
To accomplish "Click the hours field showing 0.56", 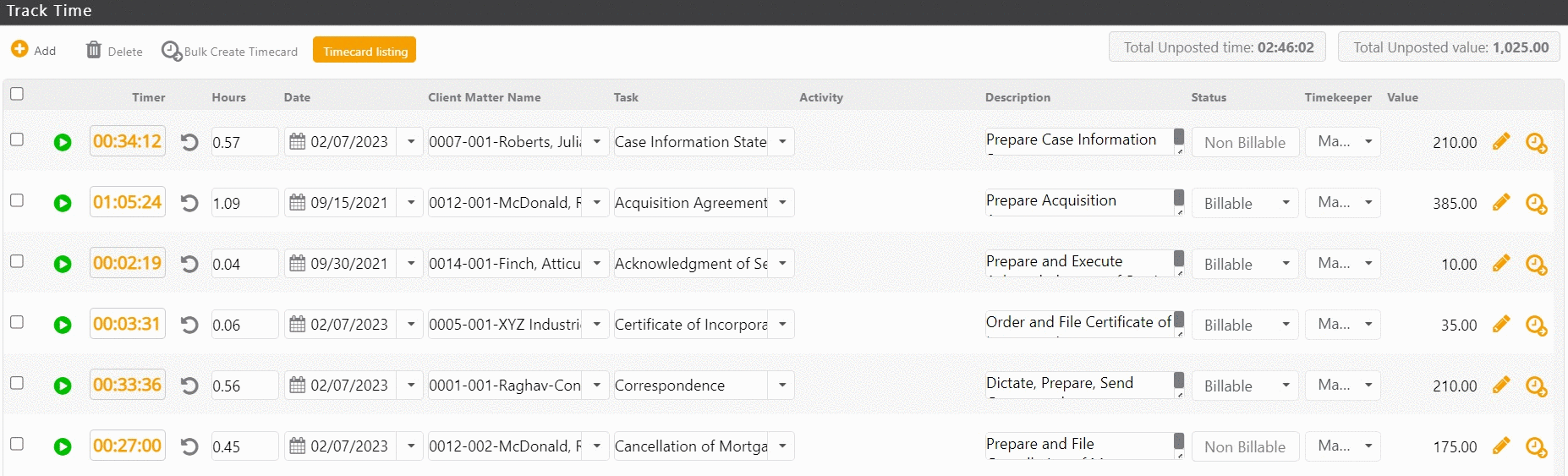I will 244,386.
